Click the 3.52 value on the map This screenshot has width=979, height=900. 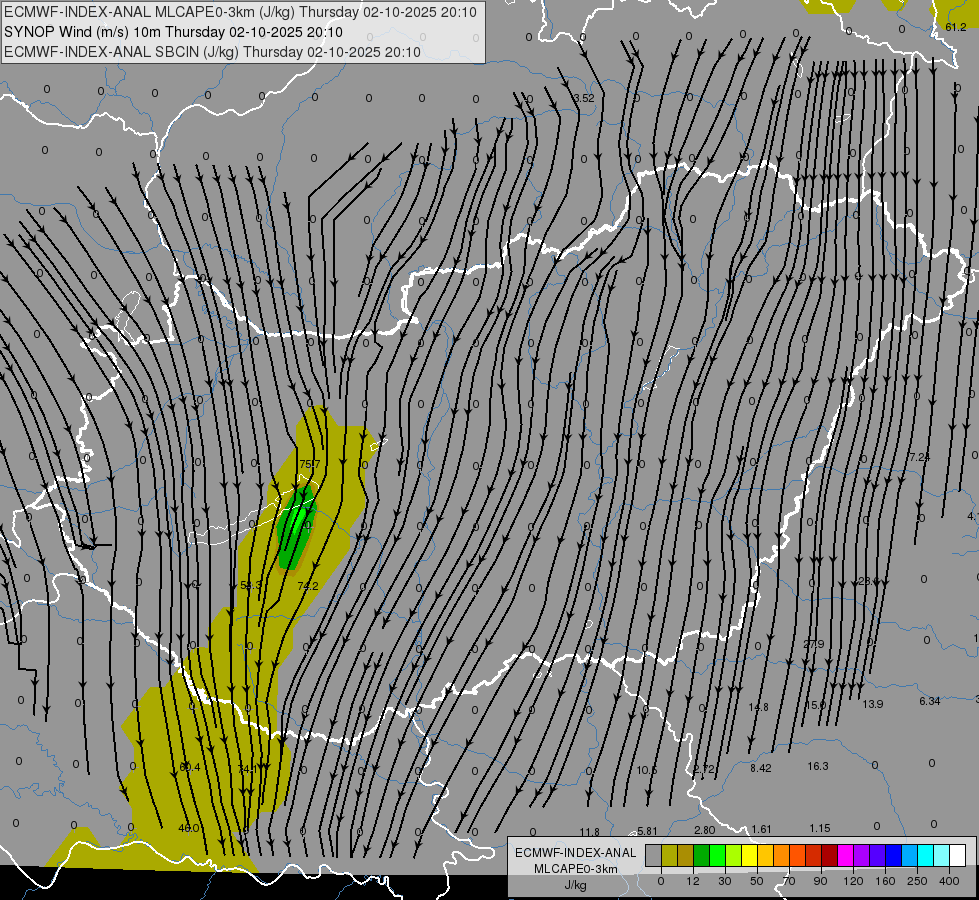pos(584,98)
